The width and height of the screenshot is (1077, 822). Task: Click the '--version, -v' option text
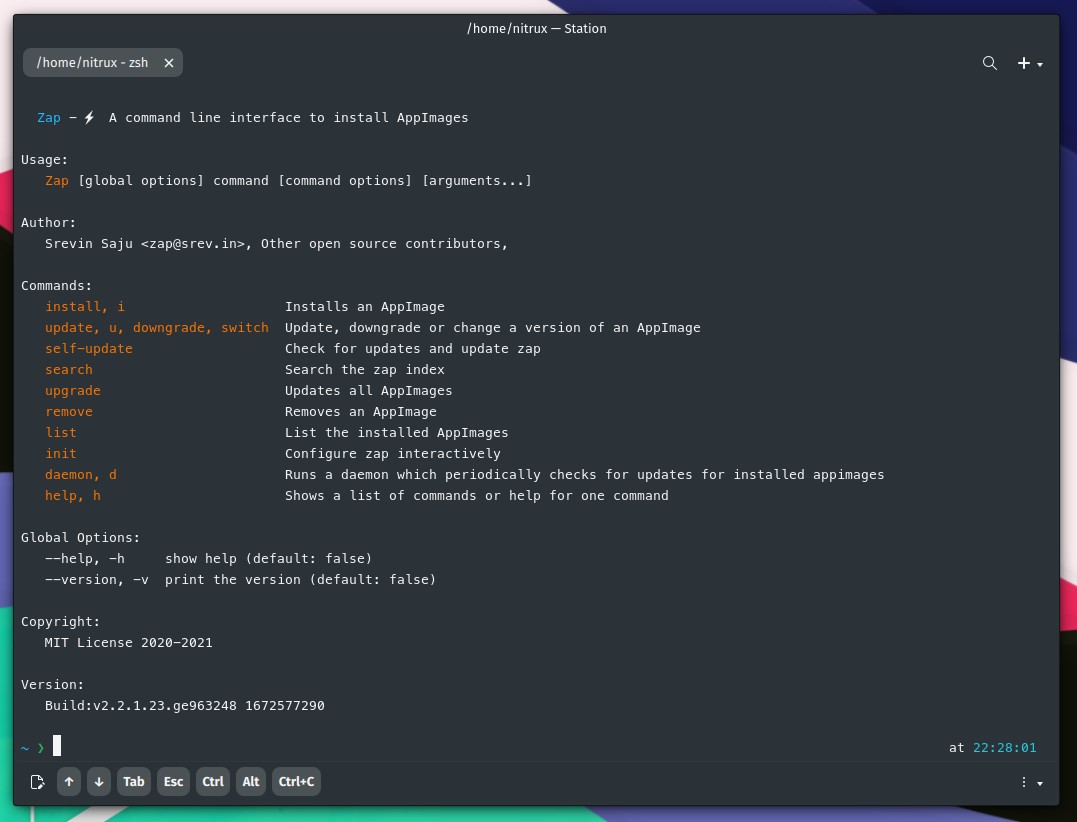(x=97, y=580)
